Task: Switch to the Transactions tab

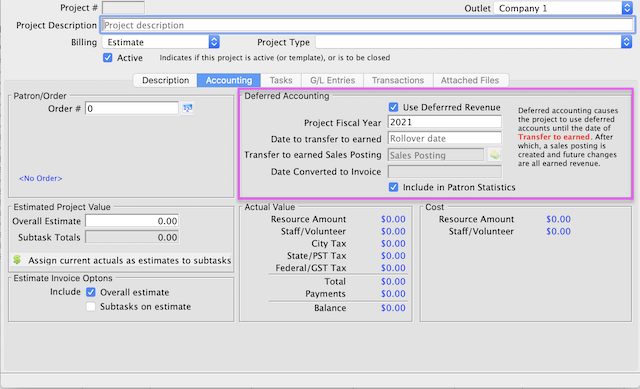Action: (398, 80)
